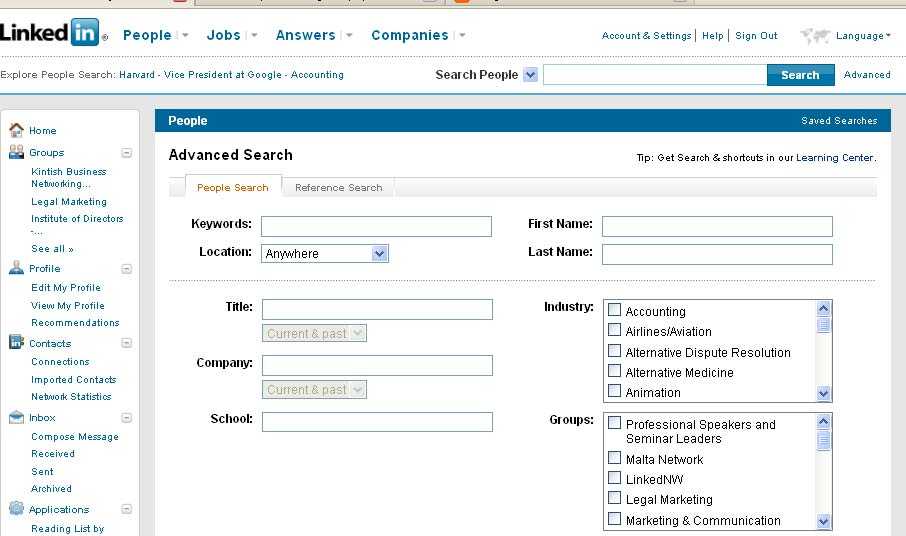Screen dimensions: 906x536
Task: Expand the Jobs menu arrow
Action: point(254,35)
